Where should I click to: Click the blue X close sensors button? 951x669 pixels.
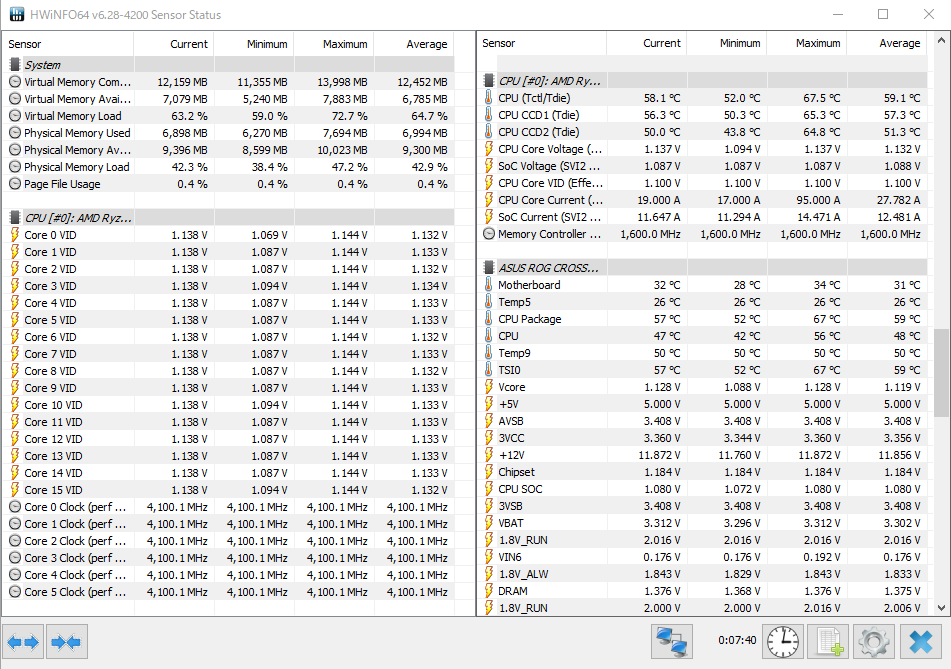tap(921, 642)
